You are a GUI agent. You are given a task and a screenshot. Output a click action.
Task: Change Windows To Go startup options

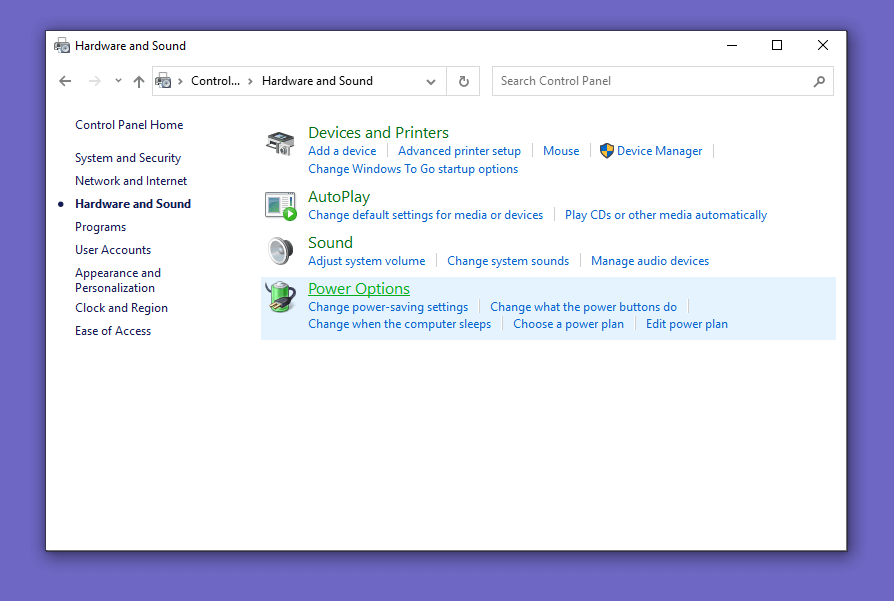(413, 169)
